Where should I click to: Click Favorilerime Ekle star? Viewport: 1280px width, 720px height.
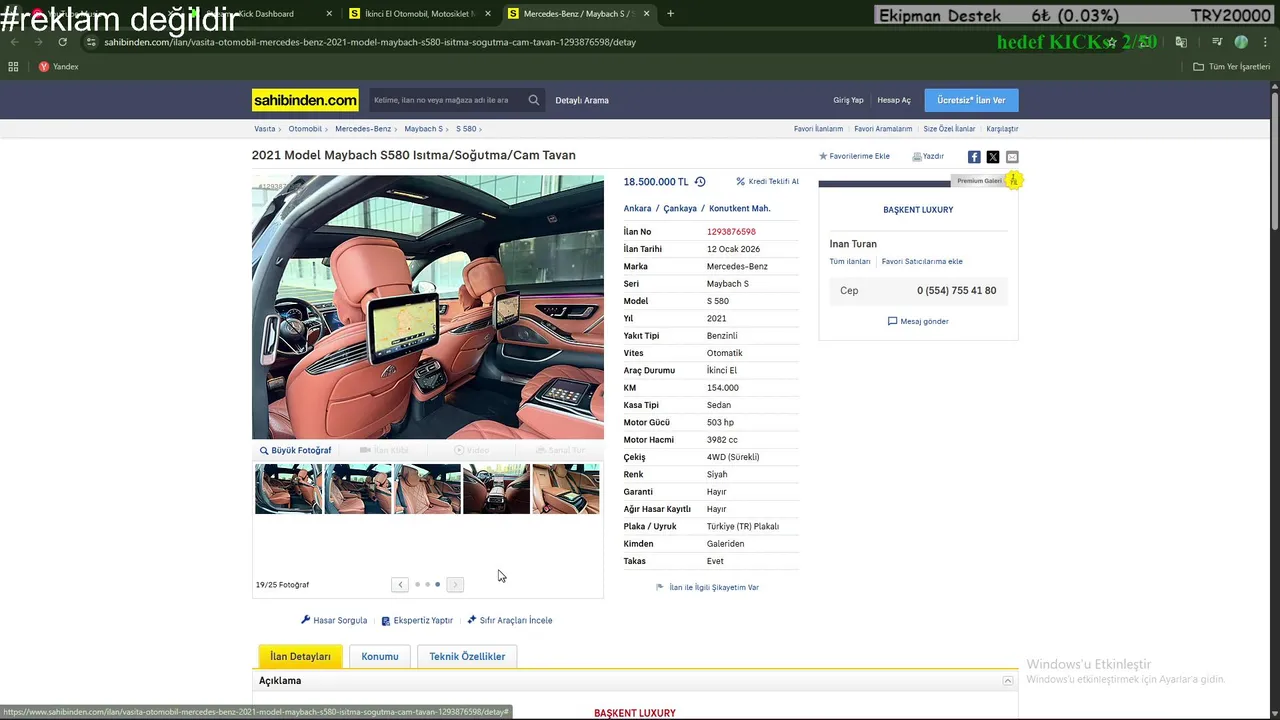click(823, 157)
